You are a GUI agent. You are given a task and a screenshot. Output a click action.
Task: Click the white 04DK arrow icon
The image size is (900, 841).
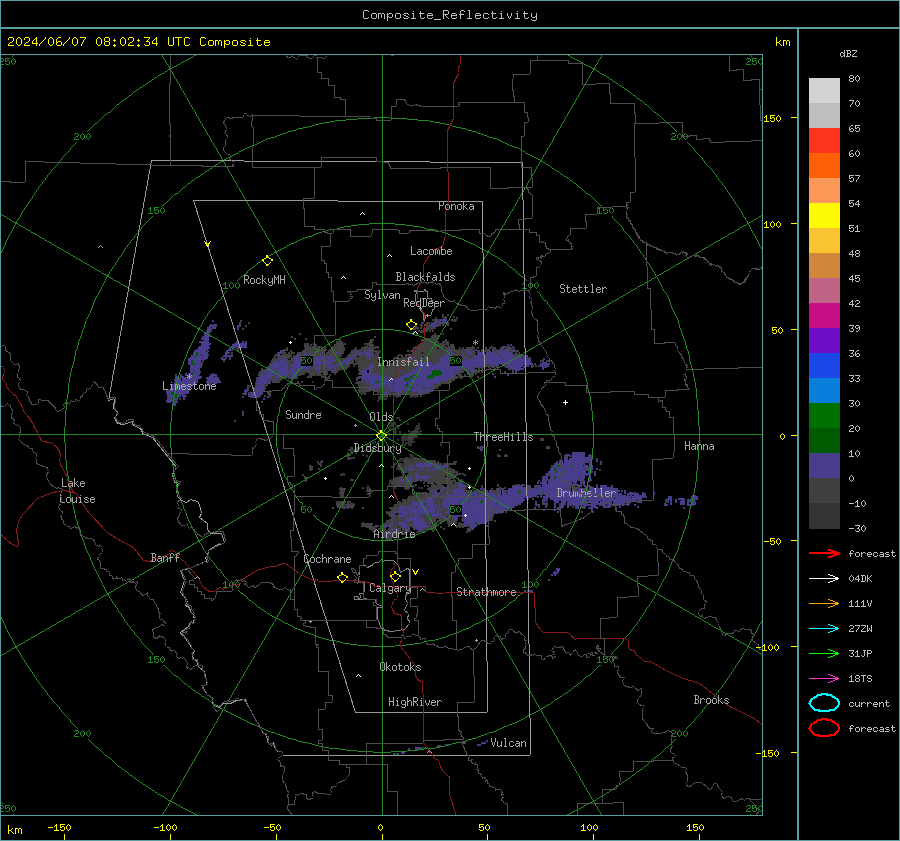tap(824, 579)
